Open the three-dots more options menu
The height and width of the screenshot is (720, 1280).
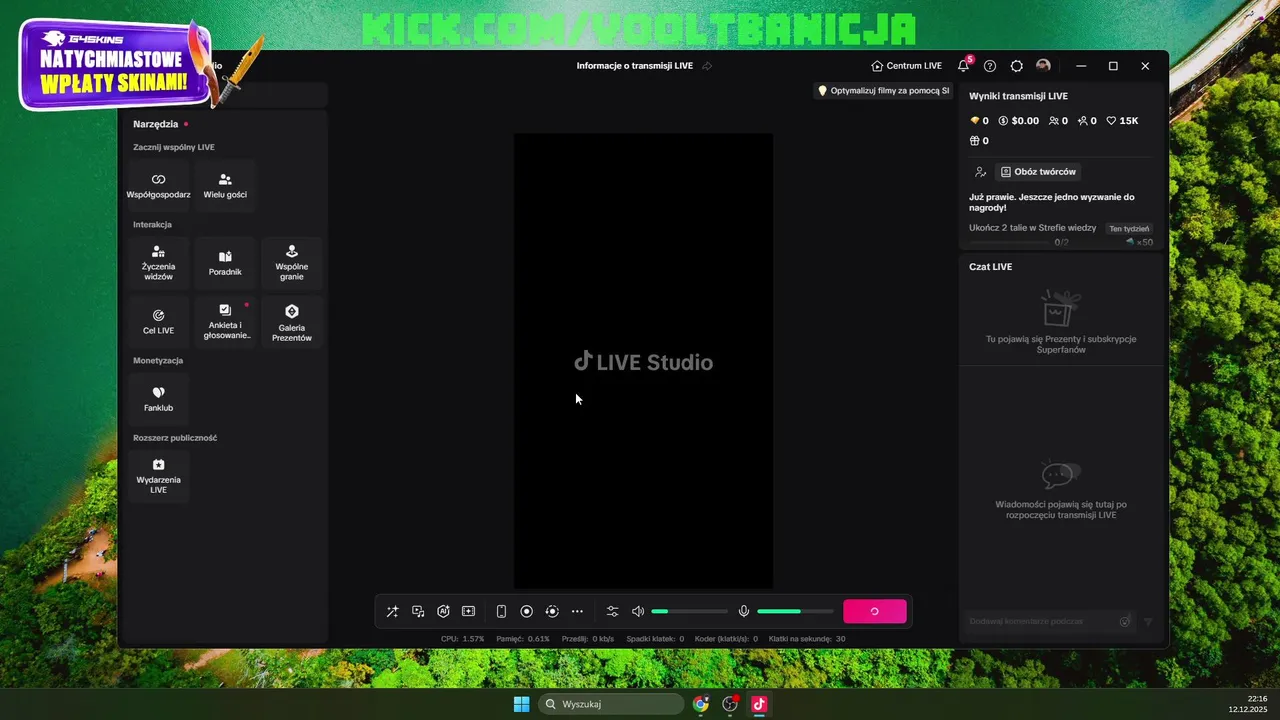click(x=577, y=611)
